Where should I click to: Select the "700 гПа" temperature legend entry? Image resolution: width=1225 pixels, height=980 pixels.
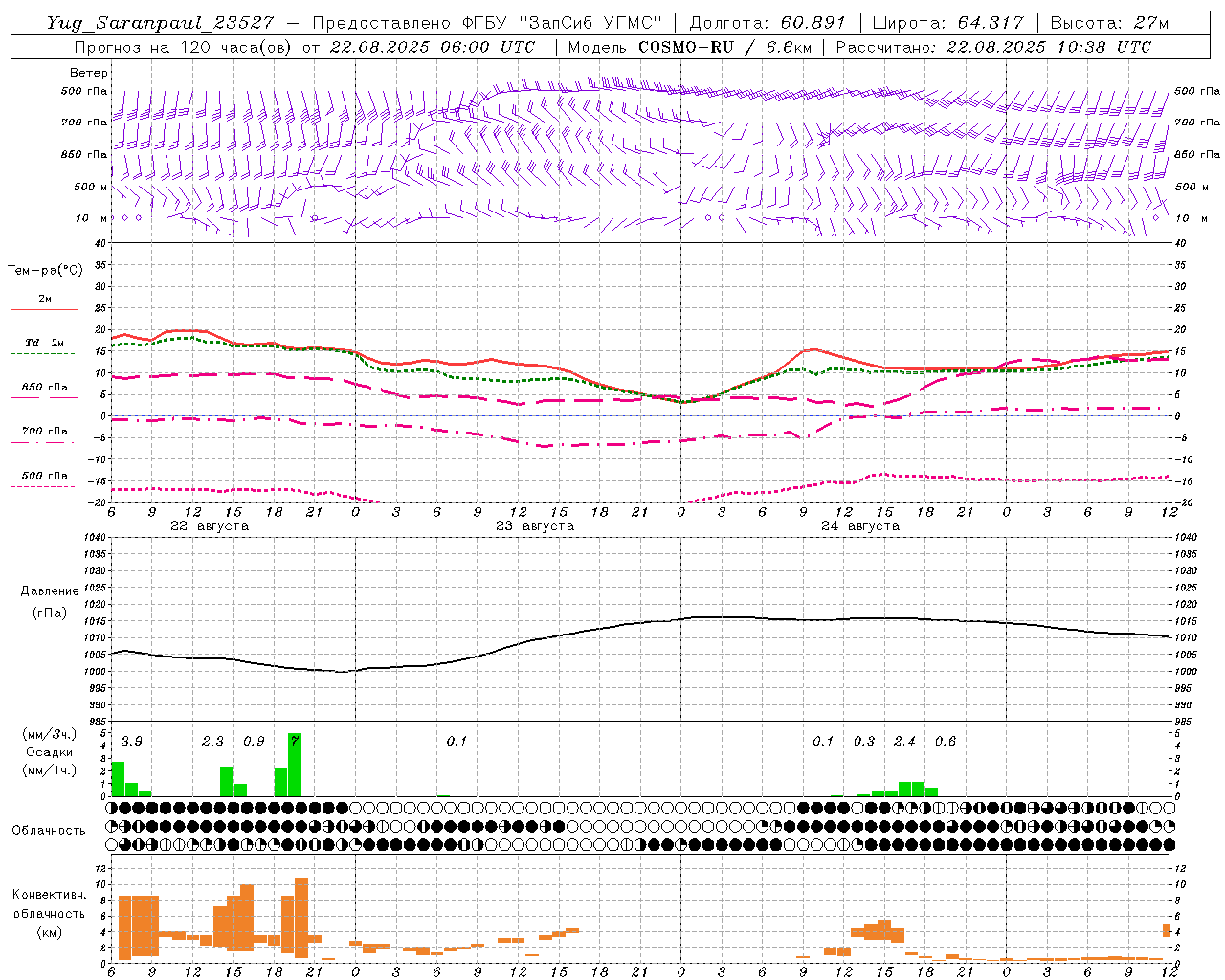[45, 432]
